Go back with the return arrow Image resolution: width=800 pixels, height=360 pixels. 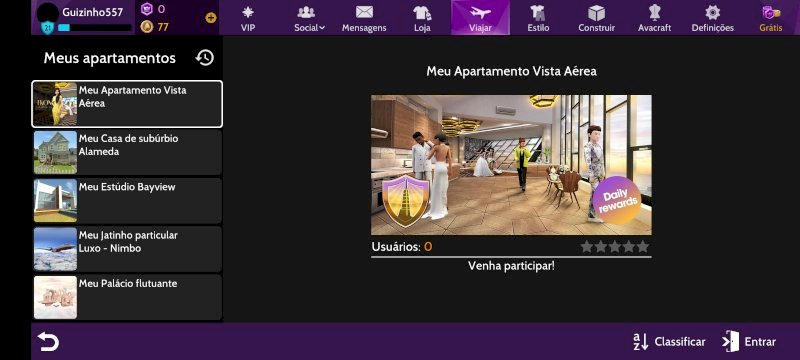[48, 342]
